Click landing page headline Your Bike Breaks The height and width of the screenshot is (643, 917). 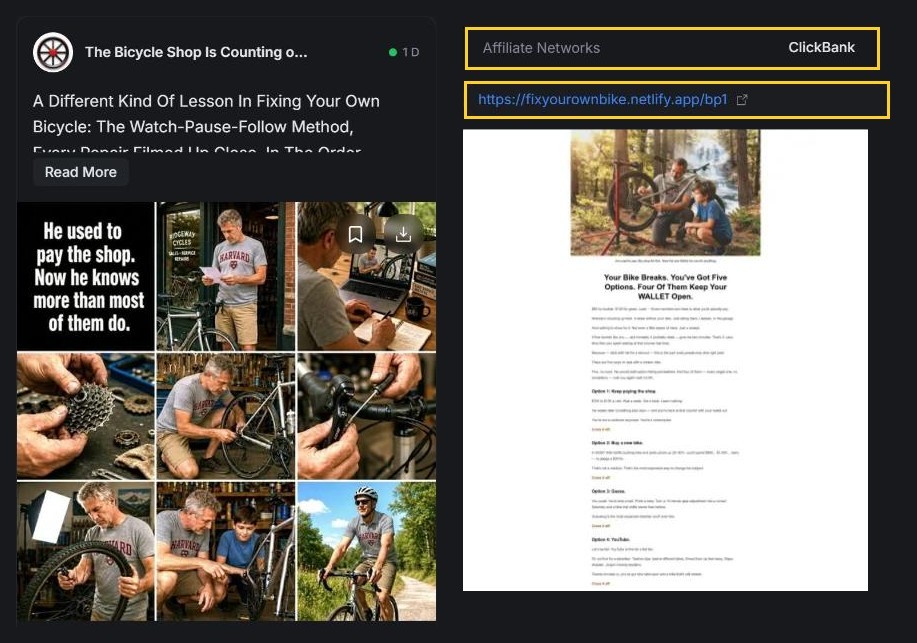point(666,287)
